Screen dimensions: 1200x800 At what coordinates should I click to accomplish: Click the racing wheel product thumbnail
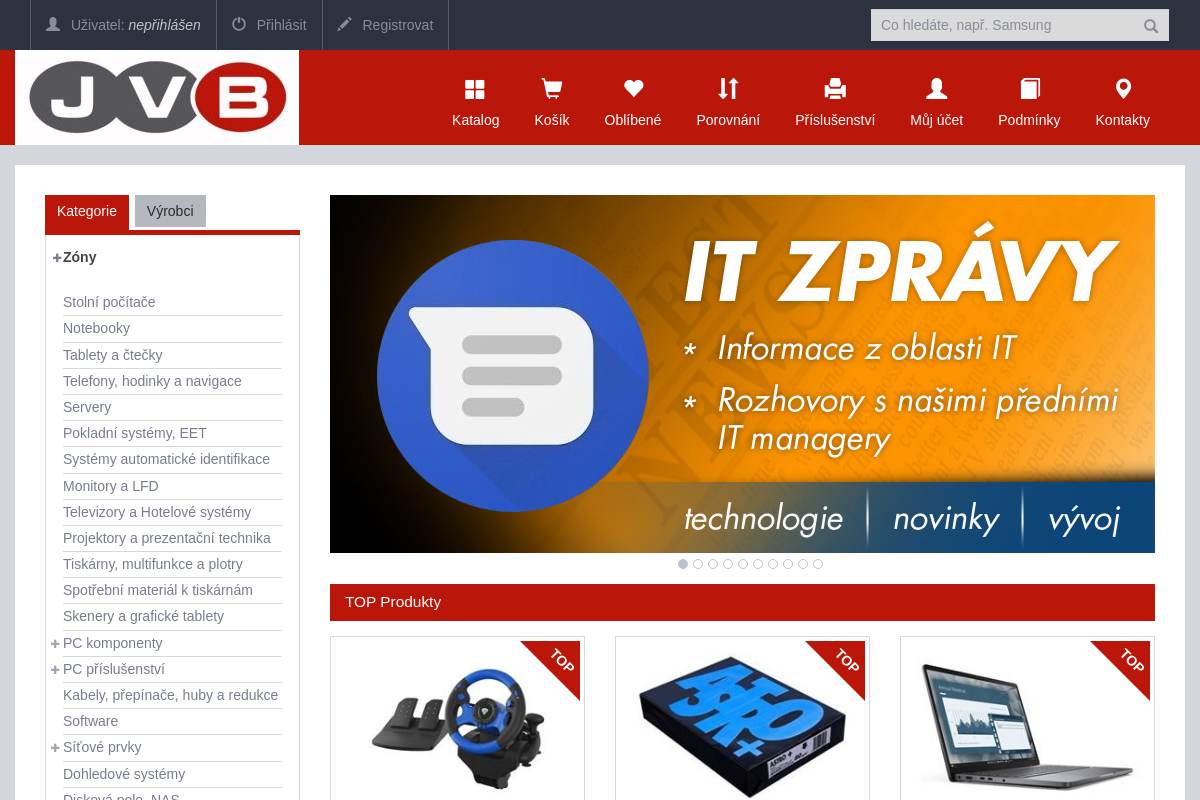point(457,727)
